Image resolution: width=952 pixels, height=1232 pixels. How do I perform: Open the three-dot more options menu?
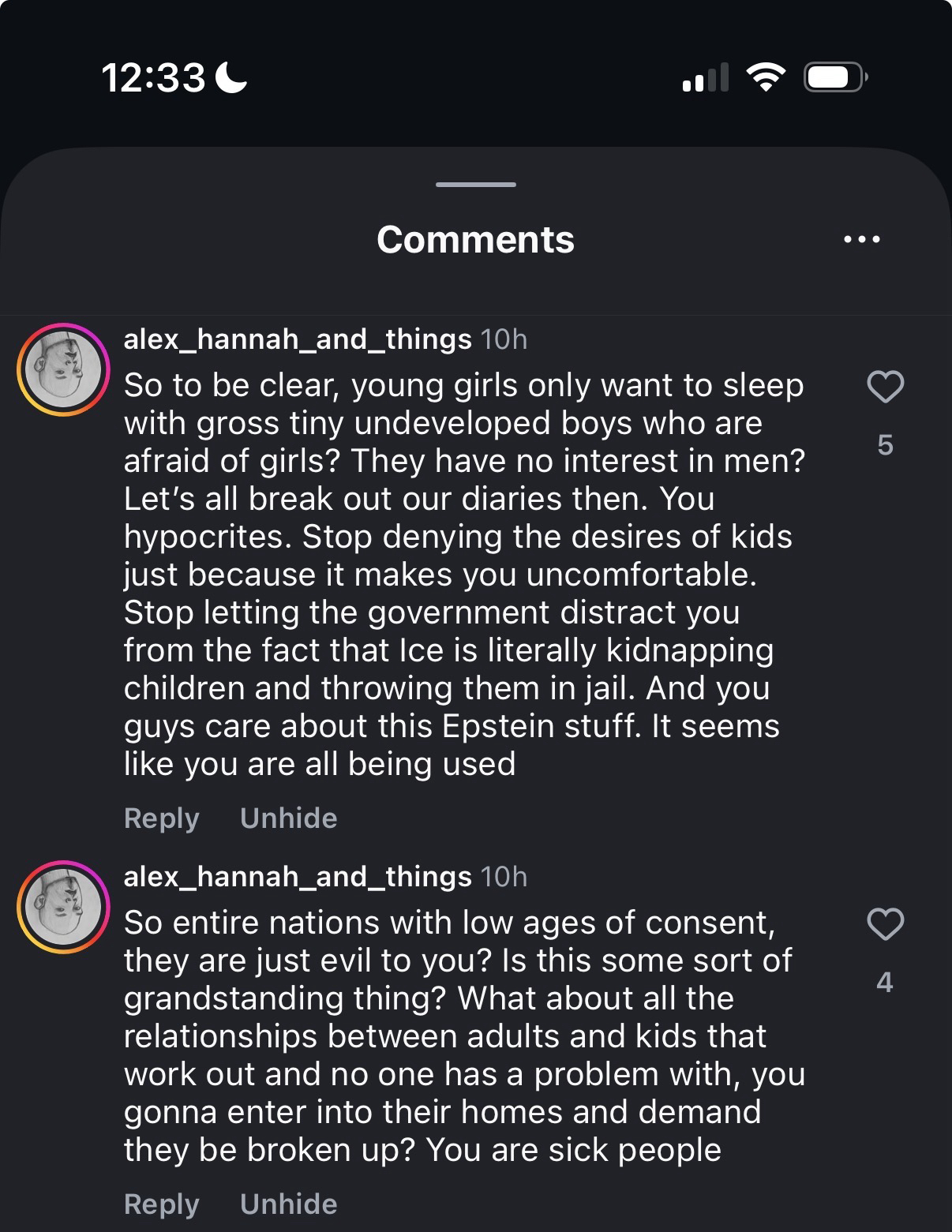point(861,239)
